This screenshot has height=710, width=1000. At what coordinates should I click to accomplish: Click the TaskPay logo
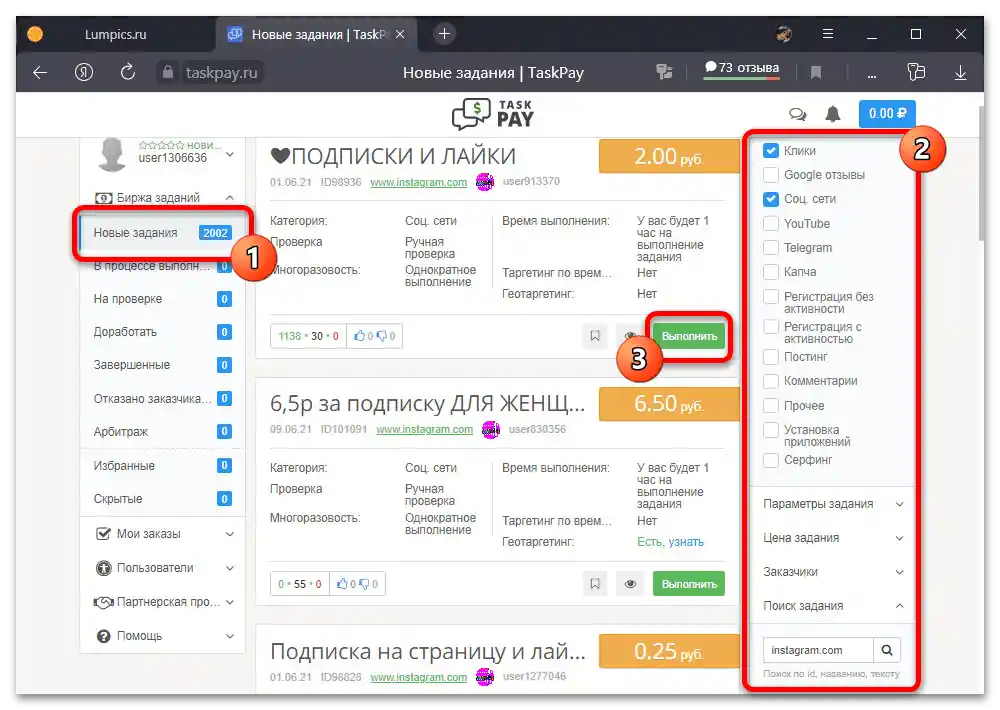tap(493, 114)
